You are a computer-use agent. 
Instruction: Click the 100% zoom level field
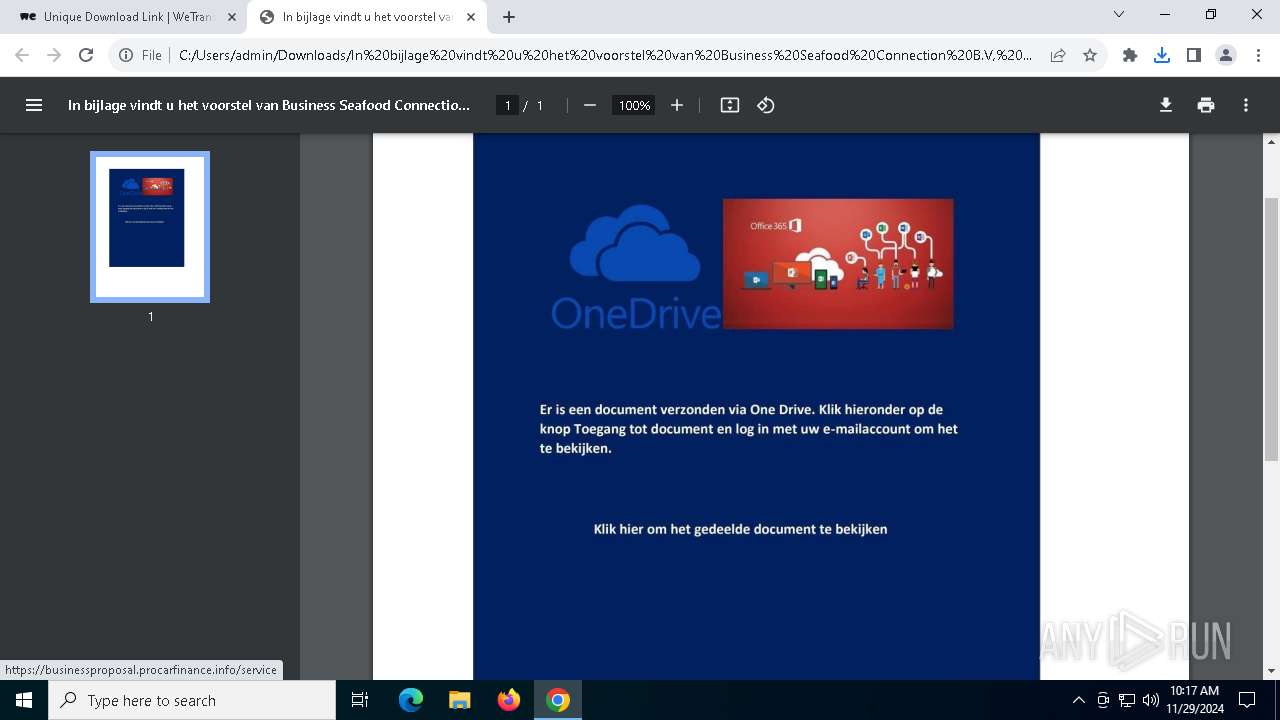coord(634,105)
